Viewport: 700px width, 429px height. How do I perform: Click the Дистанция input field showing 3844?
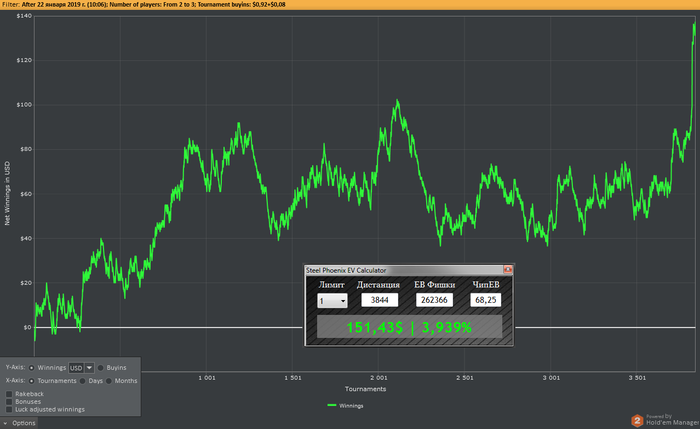coord(379,300)
